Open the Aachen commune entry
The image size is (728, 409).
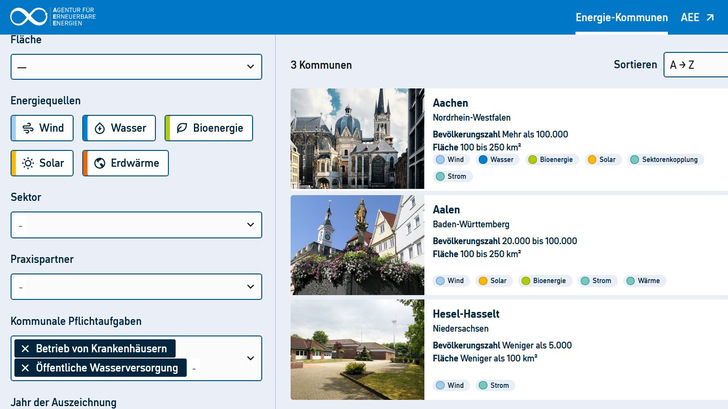pyautogui.click(x=450, y=103)
